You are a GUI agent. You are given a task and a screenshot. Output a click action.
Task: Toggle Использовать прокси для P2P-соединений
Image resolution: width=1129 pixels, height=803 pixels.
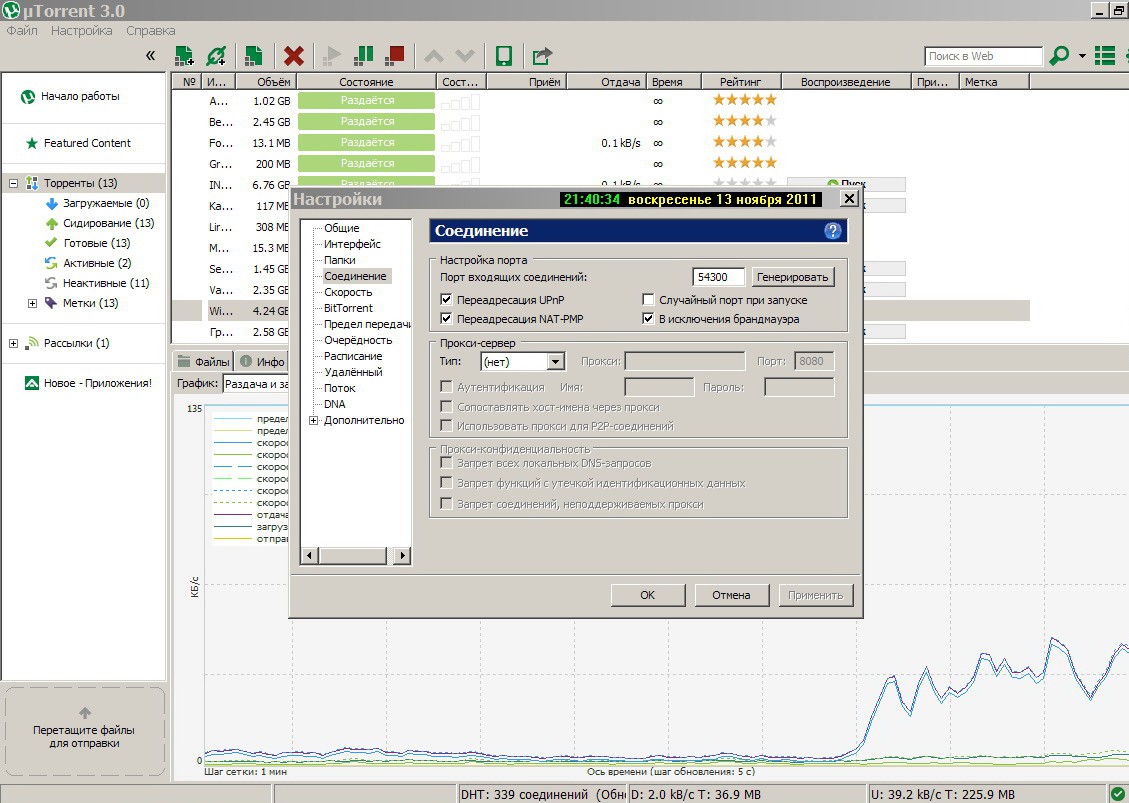click(446, 426)
